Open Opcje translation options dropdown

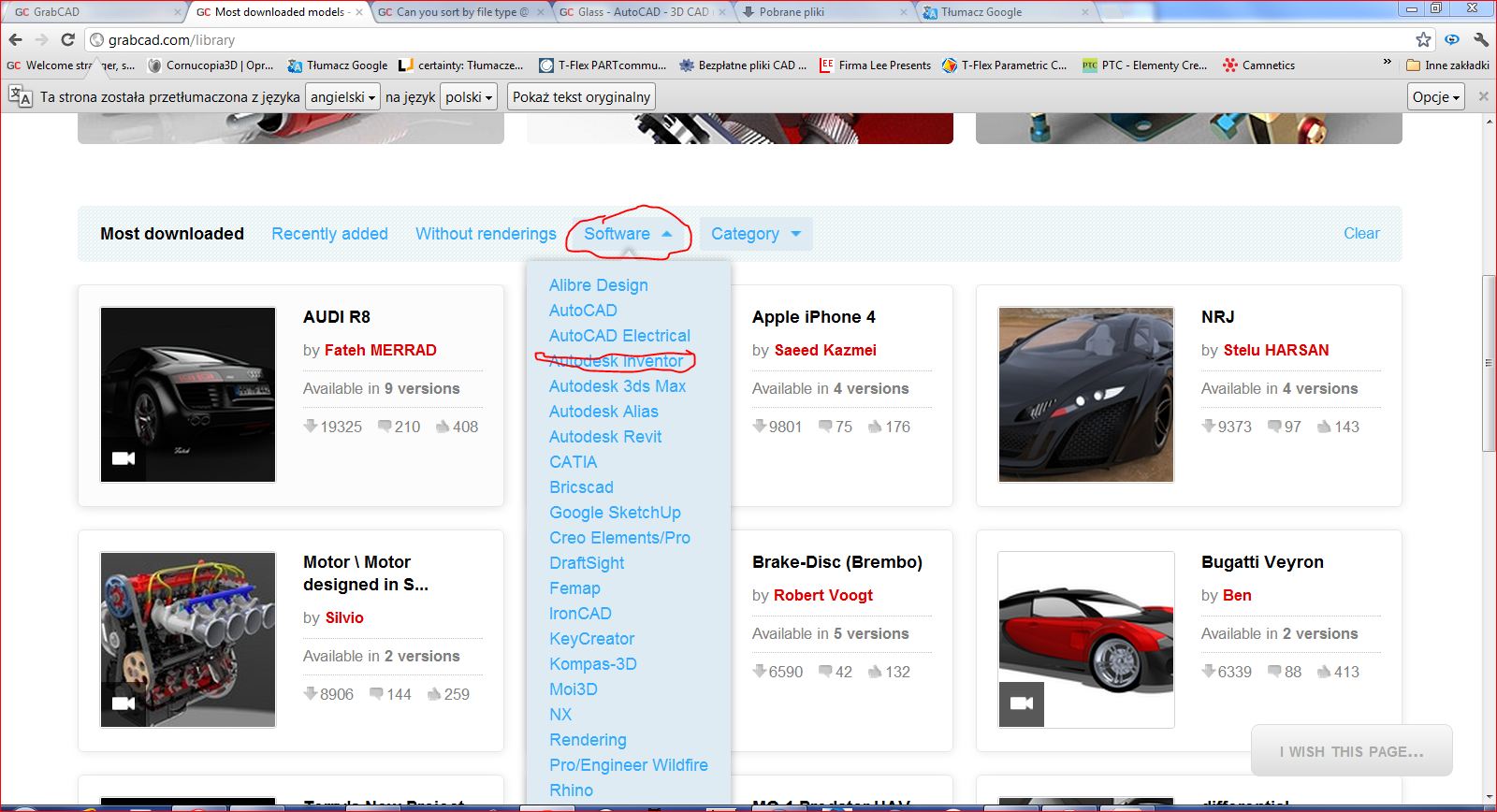click(1436, 96)
